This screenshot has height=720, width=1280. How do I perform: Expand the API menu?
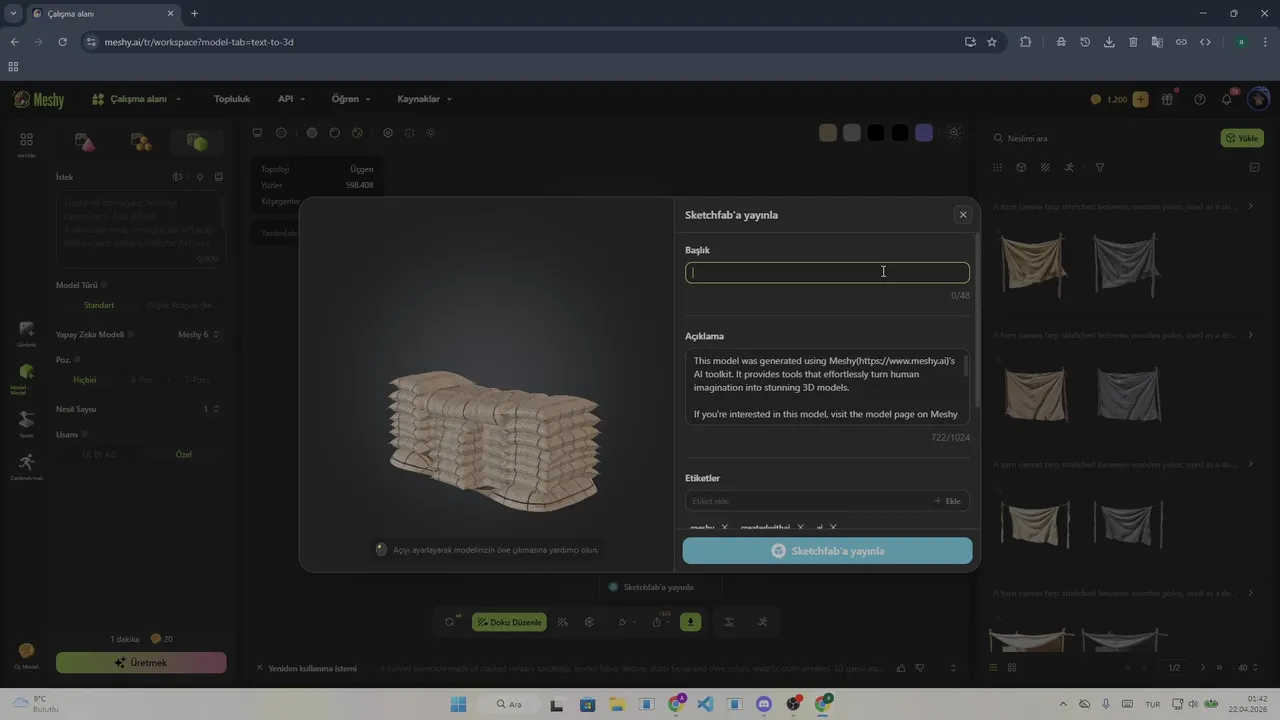pyautogui.click(x=291, y=99)
